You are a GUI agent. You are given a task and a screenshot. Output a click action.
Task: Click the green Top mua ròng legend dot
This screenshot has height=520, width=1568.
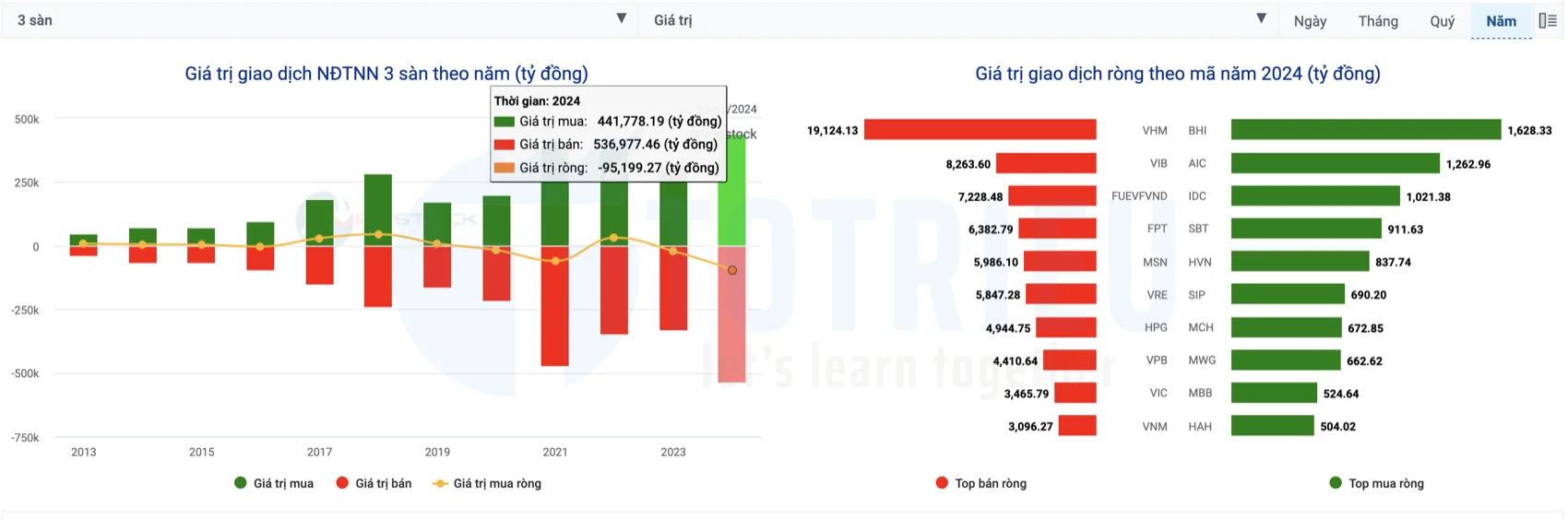pos(1335,483)
